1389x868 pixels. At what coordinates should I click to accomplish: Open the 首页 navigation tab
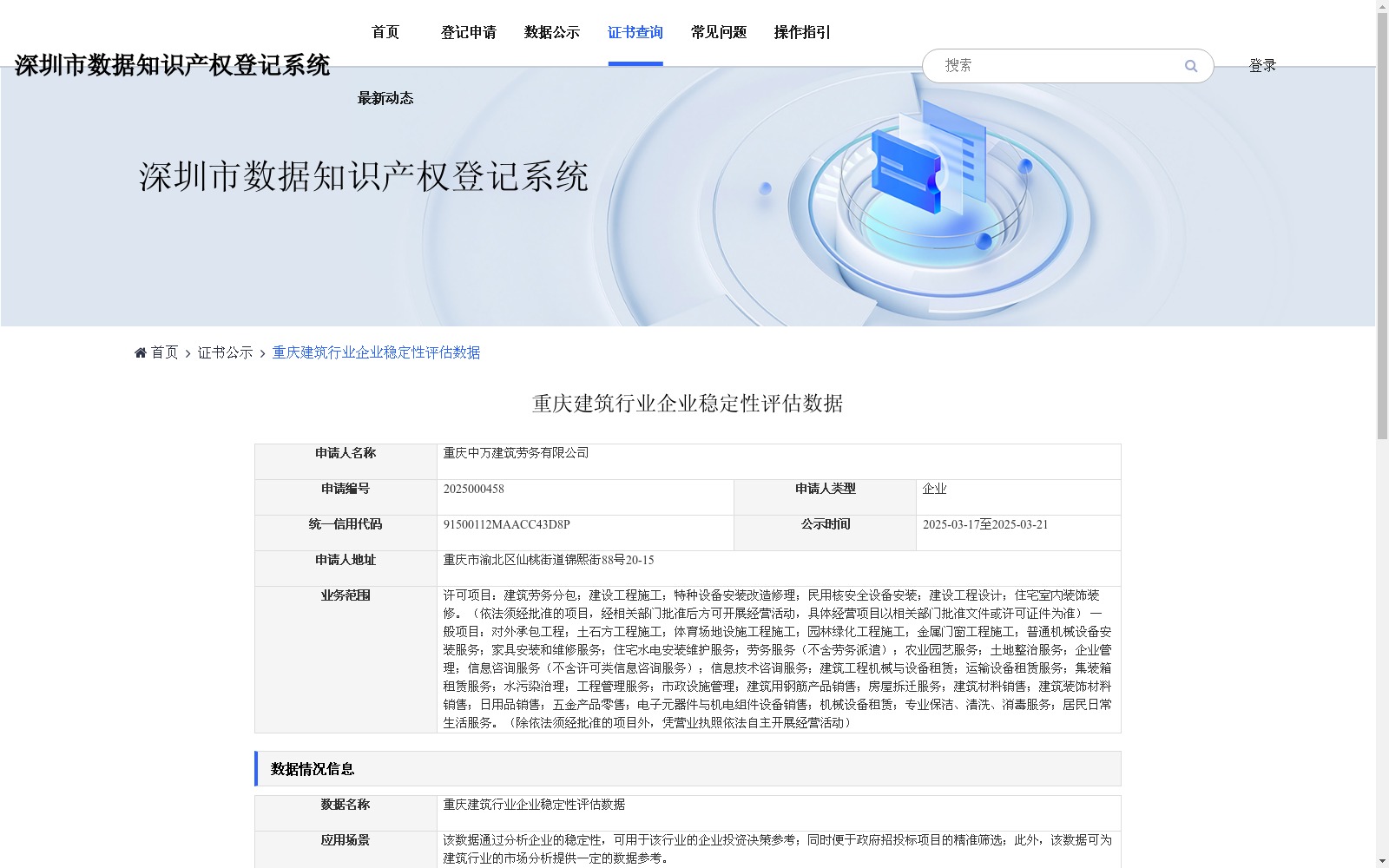coord(385,32)
